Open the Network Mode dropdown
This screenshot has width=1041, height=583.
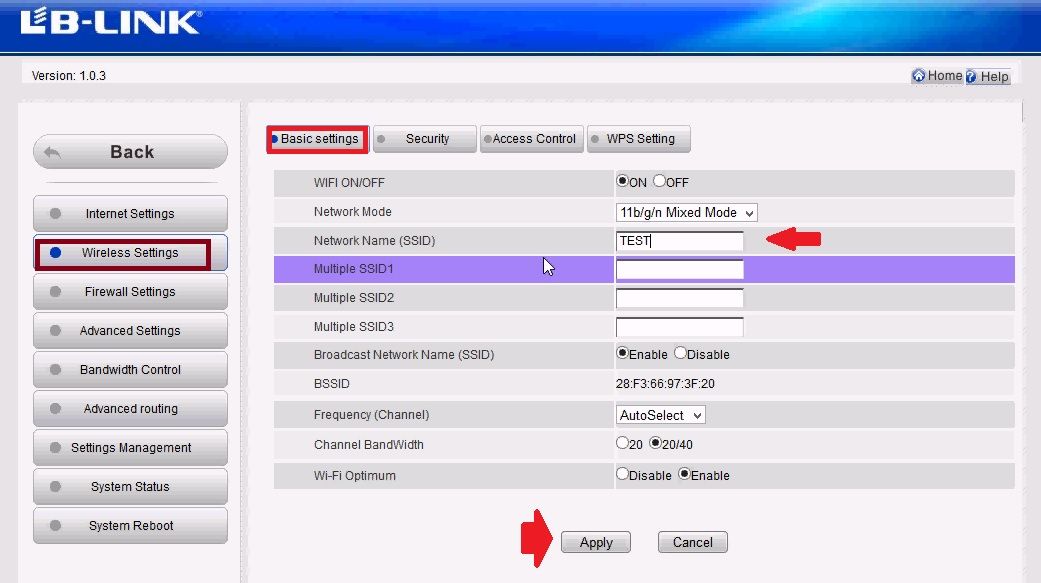click(686, 212)
